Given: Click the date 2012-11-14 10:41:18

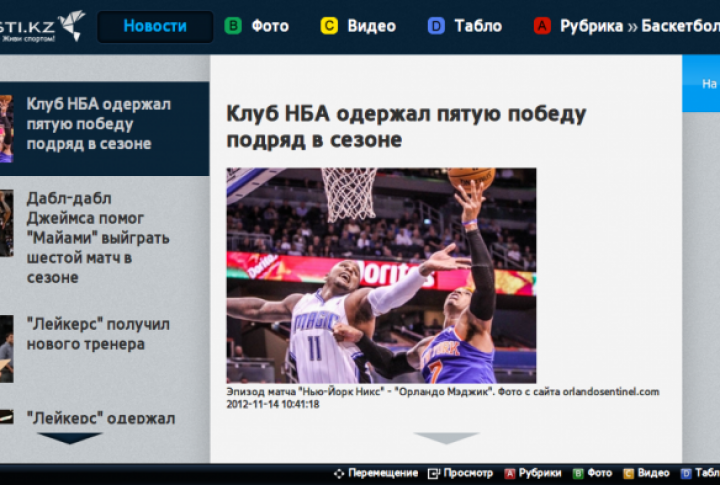Looking at the screenshot, I should tap(273, 404).
